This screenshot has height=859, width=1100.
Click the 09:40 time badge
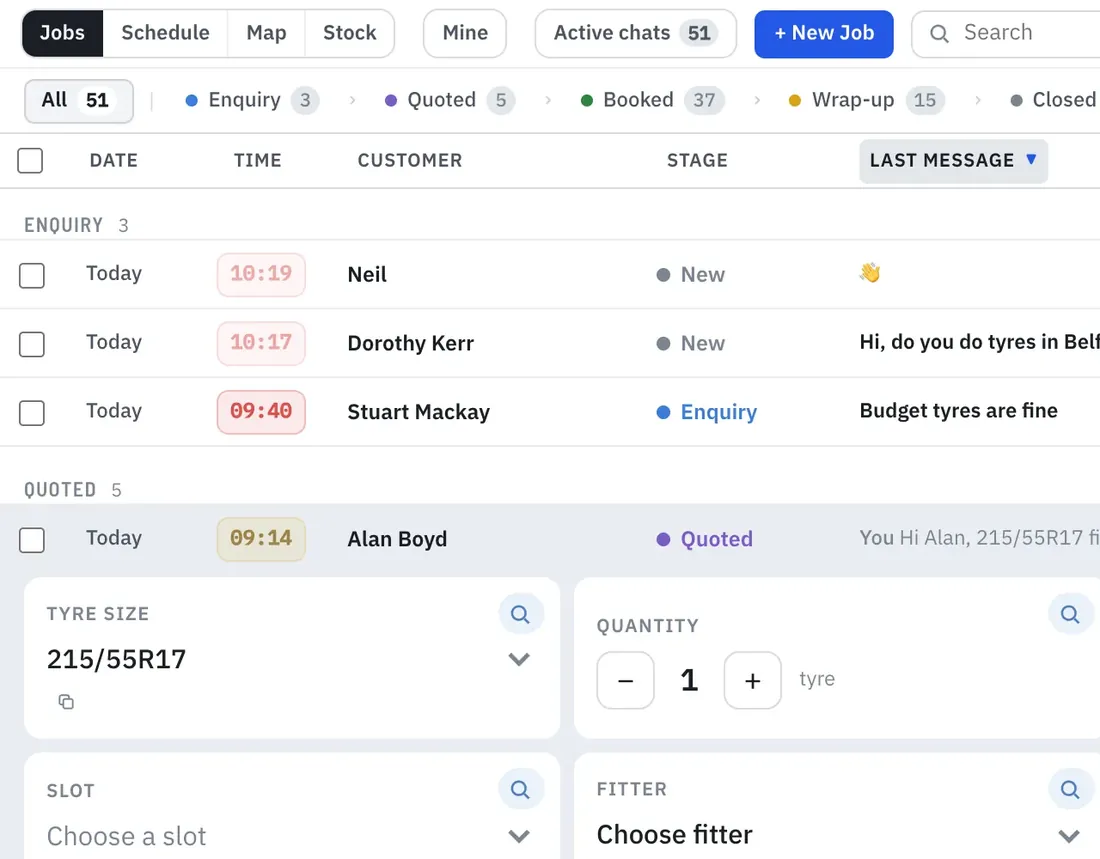point(261,411)
